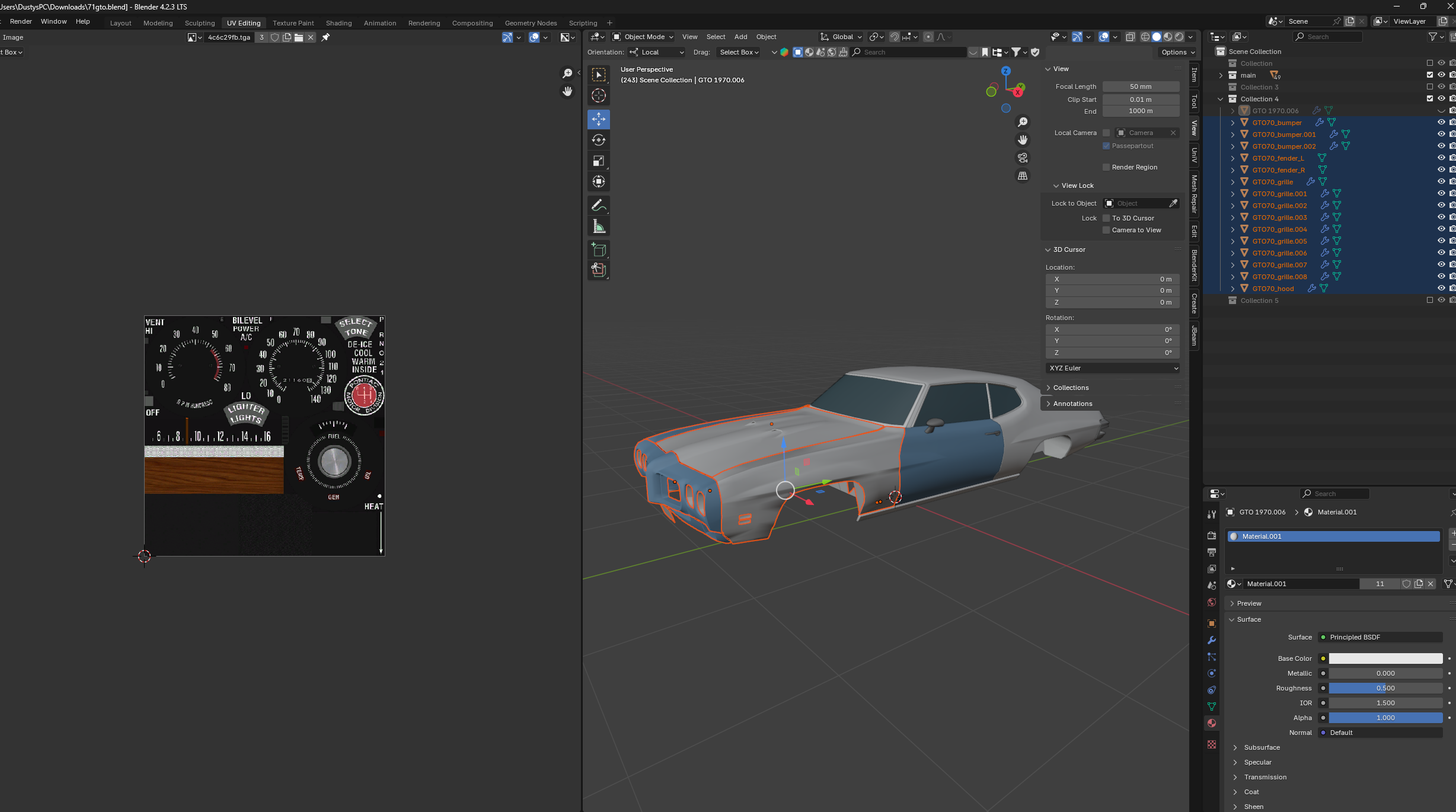Expand the Specular material section

coord(1257,762)
